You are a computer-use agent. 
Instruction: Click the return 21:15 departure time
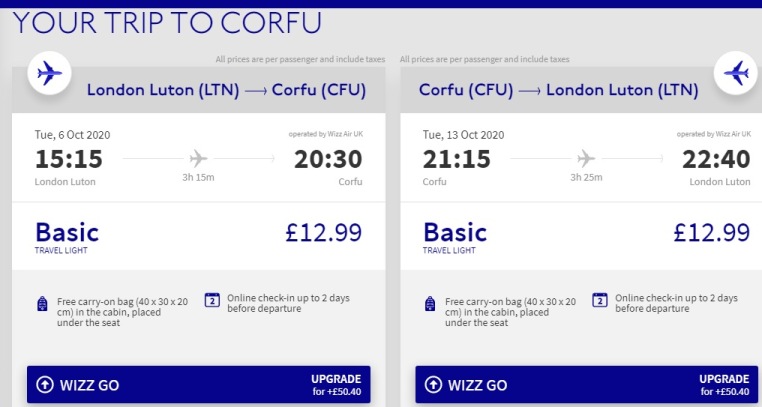pos(457,158)
